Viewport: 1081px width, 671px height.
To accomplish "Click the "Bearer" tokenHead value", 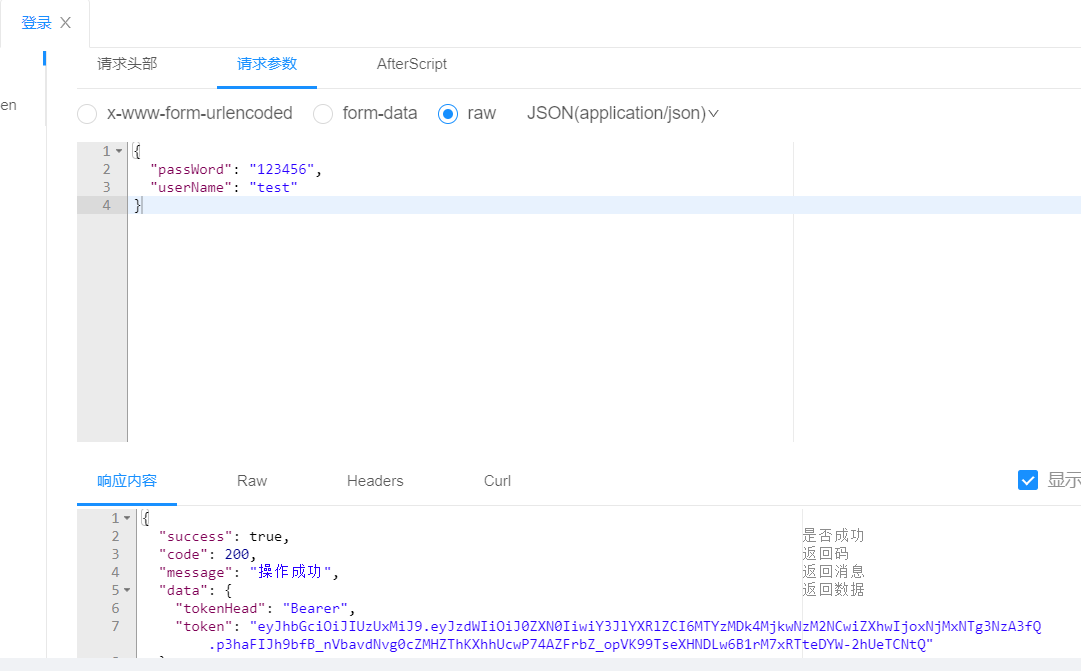I will 314,608.
